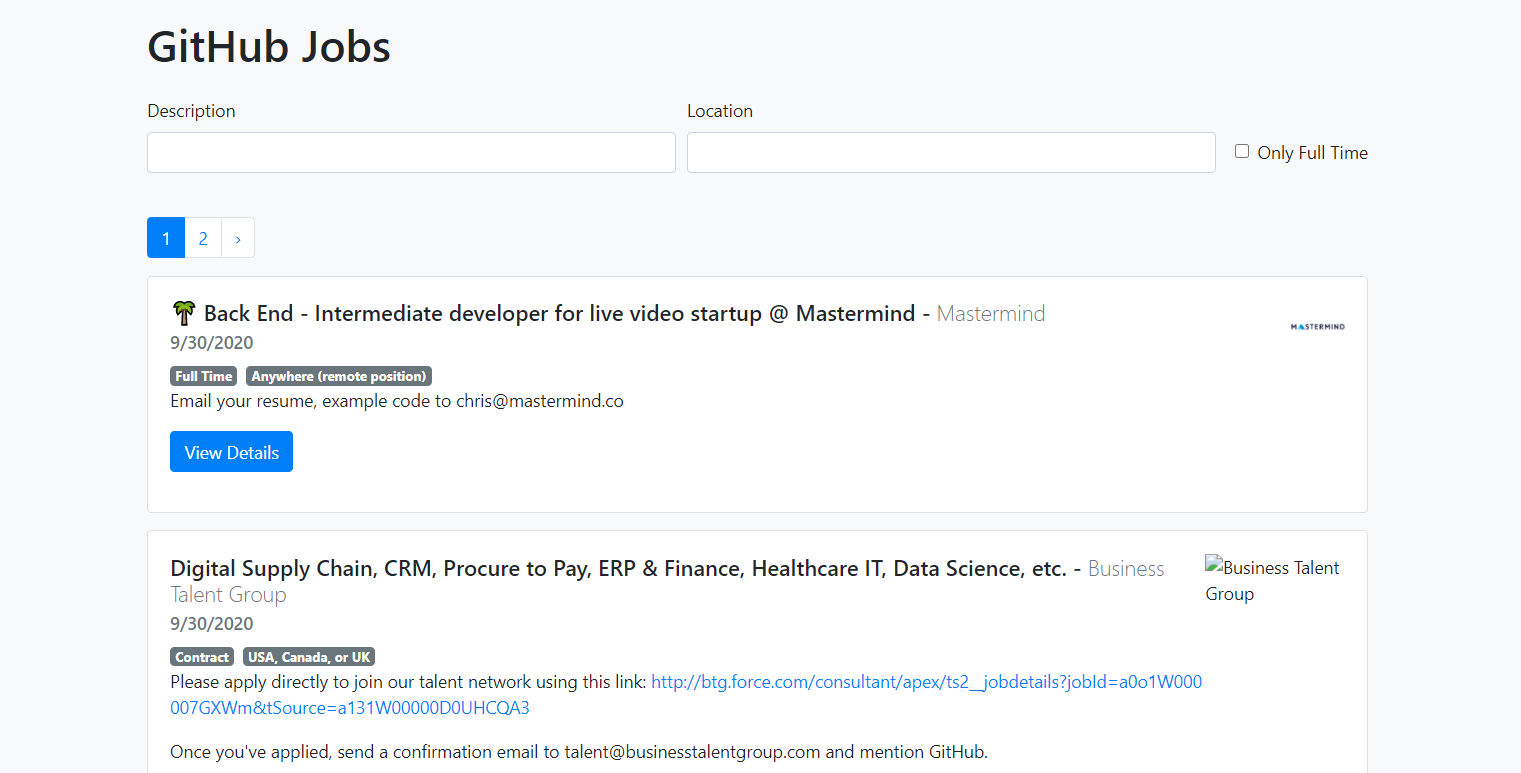
Task: Click the Only Full Time label text
Action: [1313, 152]
